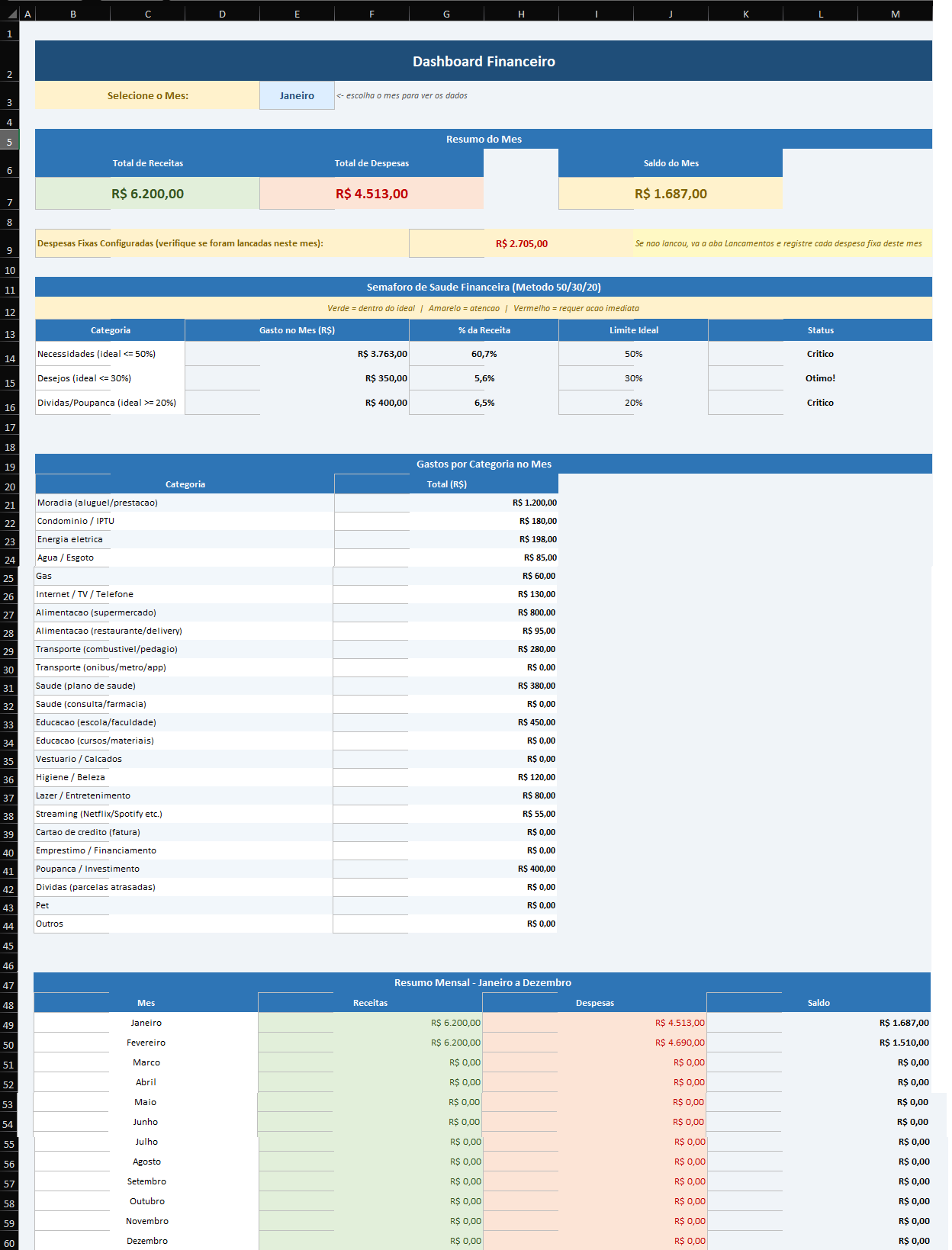Viewport: 952px width, 1250px height.
Task: Select column H header
Action: (x=521, y=14)
